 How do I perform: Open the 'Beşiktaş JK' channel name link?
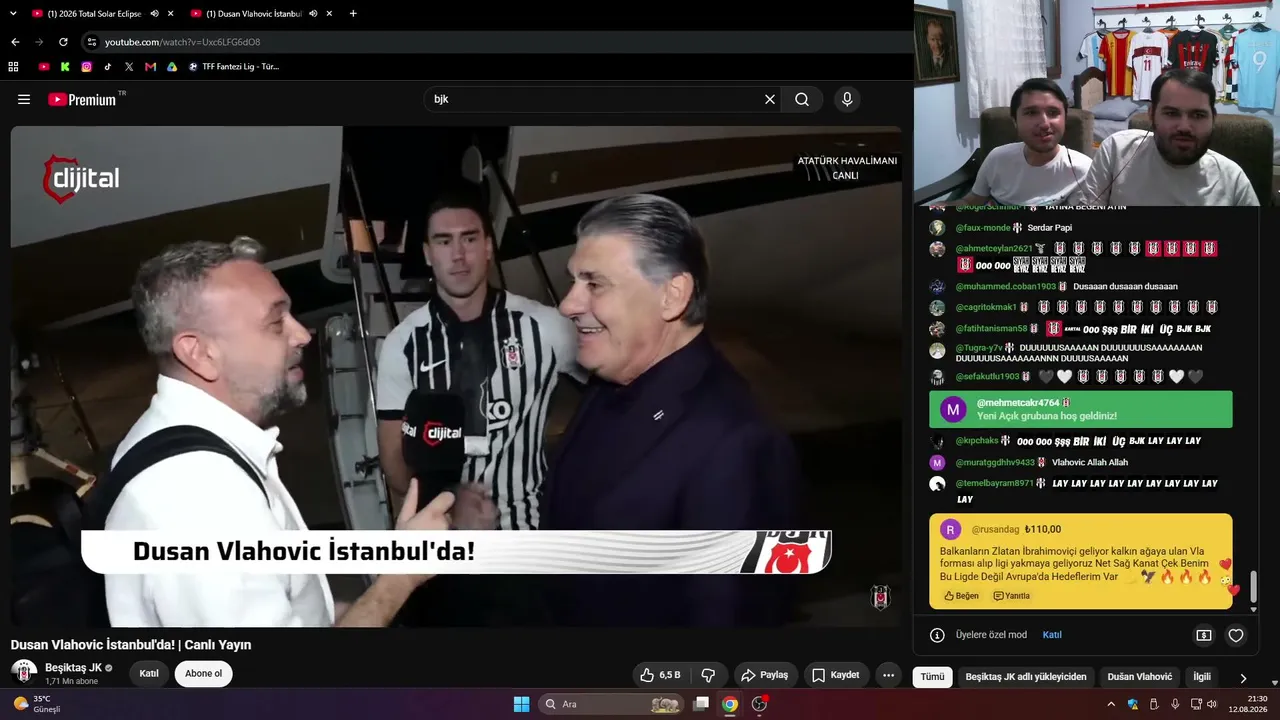pos(73,668)
